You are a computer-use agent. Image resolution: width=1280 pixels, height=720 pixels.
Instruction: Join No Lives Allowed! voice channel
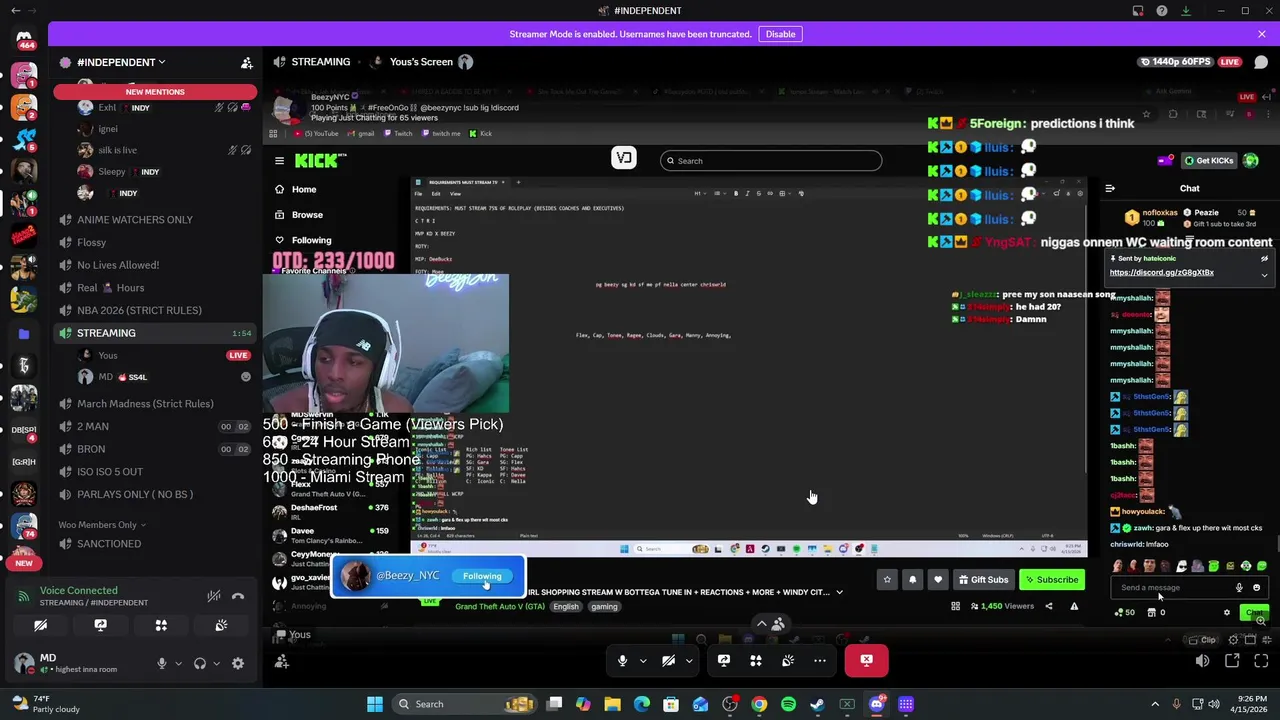(x=155, y=265)
